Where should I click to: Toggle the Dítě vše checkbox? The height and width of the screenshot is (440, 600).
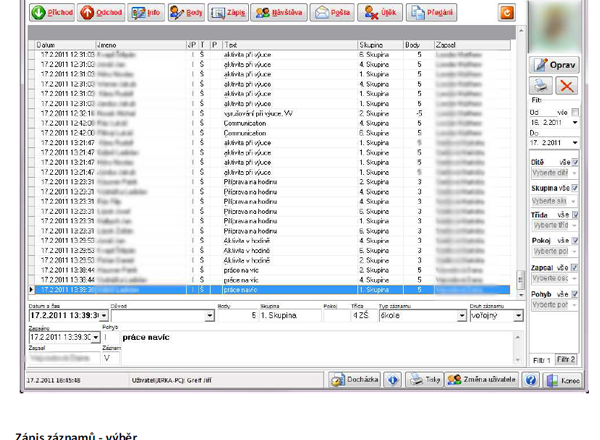pos(575,162)
